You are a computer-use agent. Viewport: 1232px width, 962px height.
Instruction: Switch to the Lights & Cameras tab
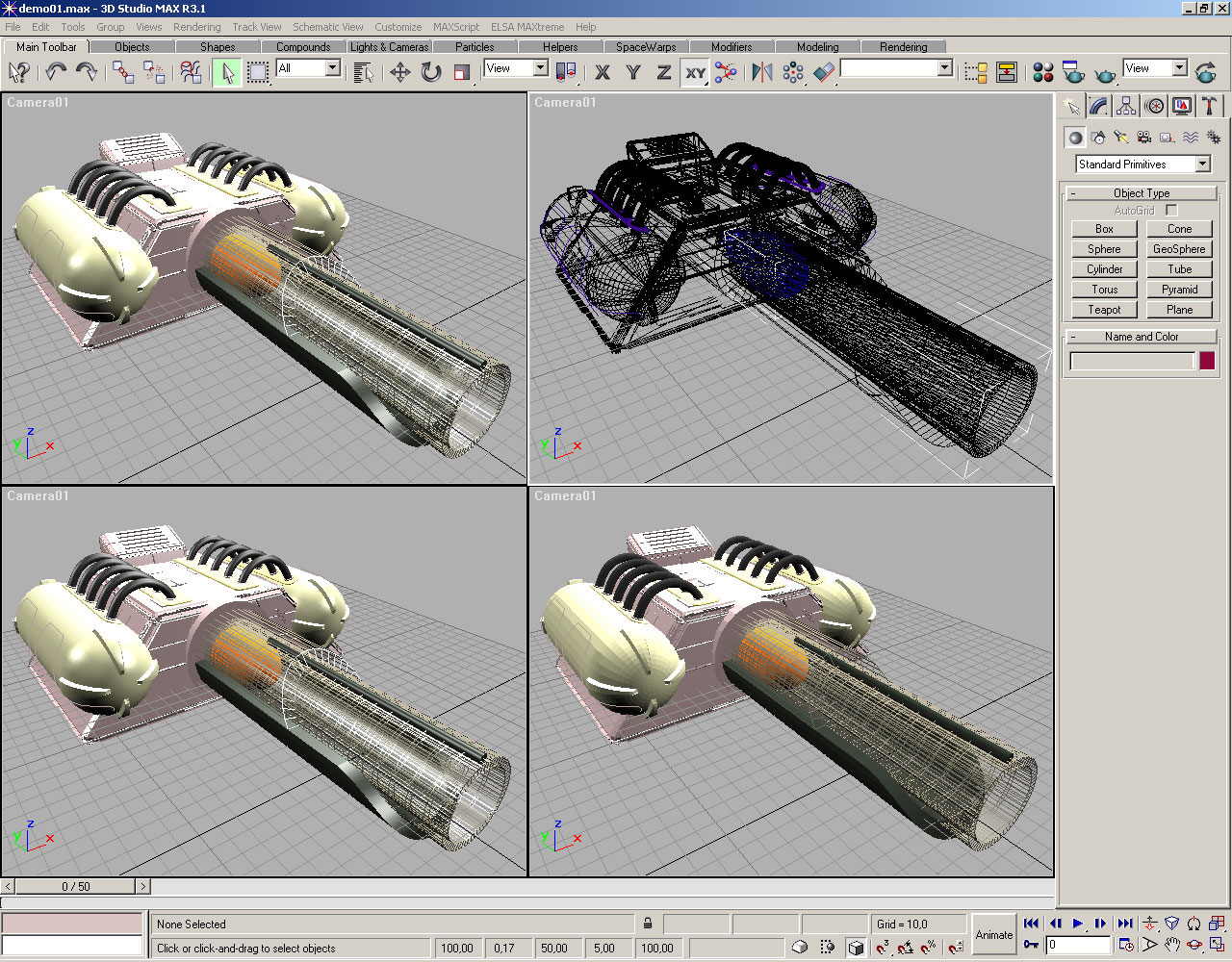click(x=389, y=46)
